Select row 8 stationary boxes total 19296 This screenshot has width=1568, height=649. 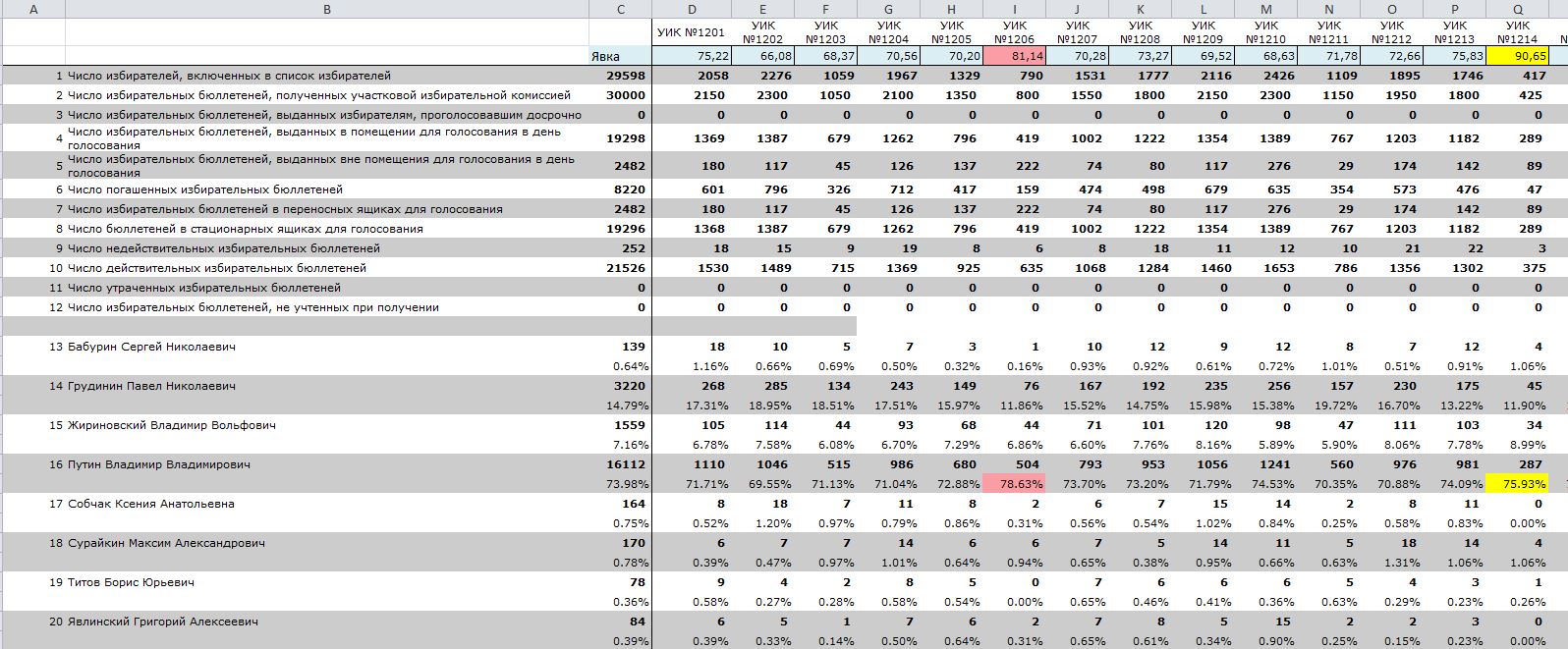pos(620,229)
